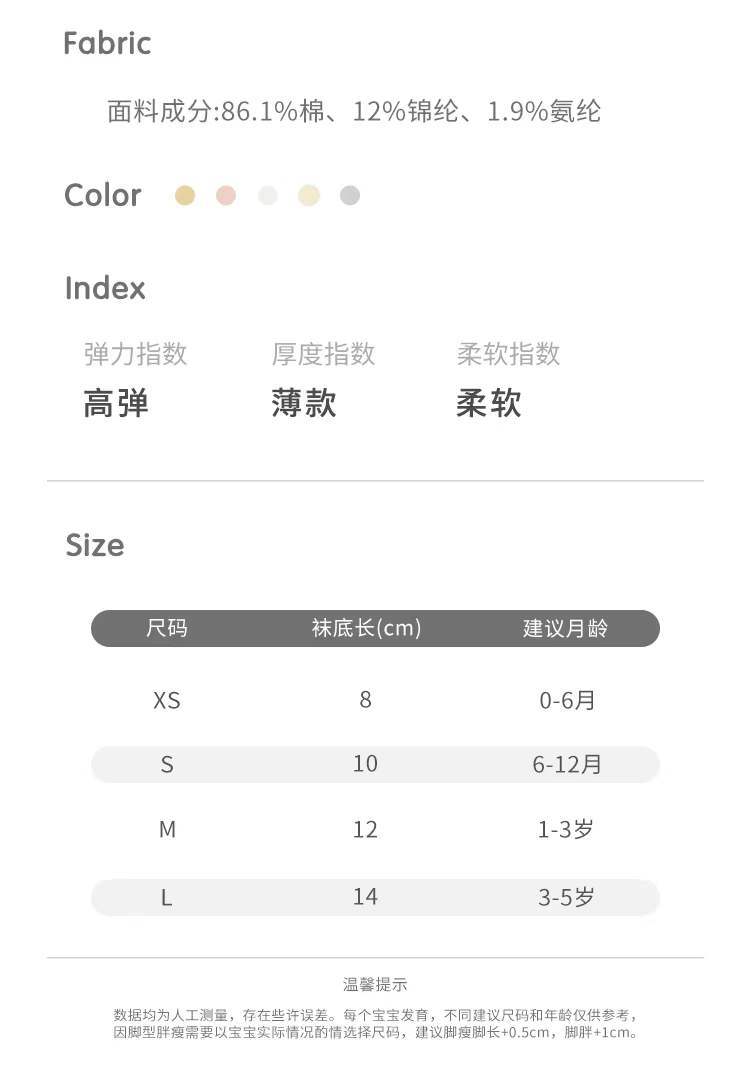
Task: Select the 柔软 softness value
Action: pyautogui.click(x=489, y=403)
